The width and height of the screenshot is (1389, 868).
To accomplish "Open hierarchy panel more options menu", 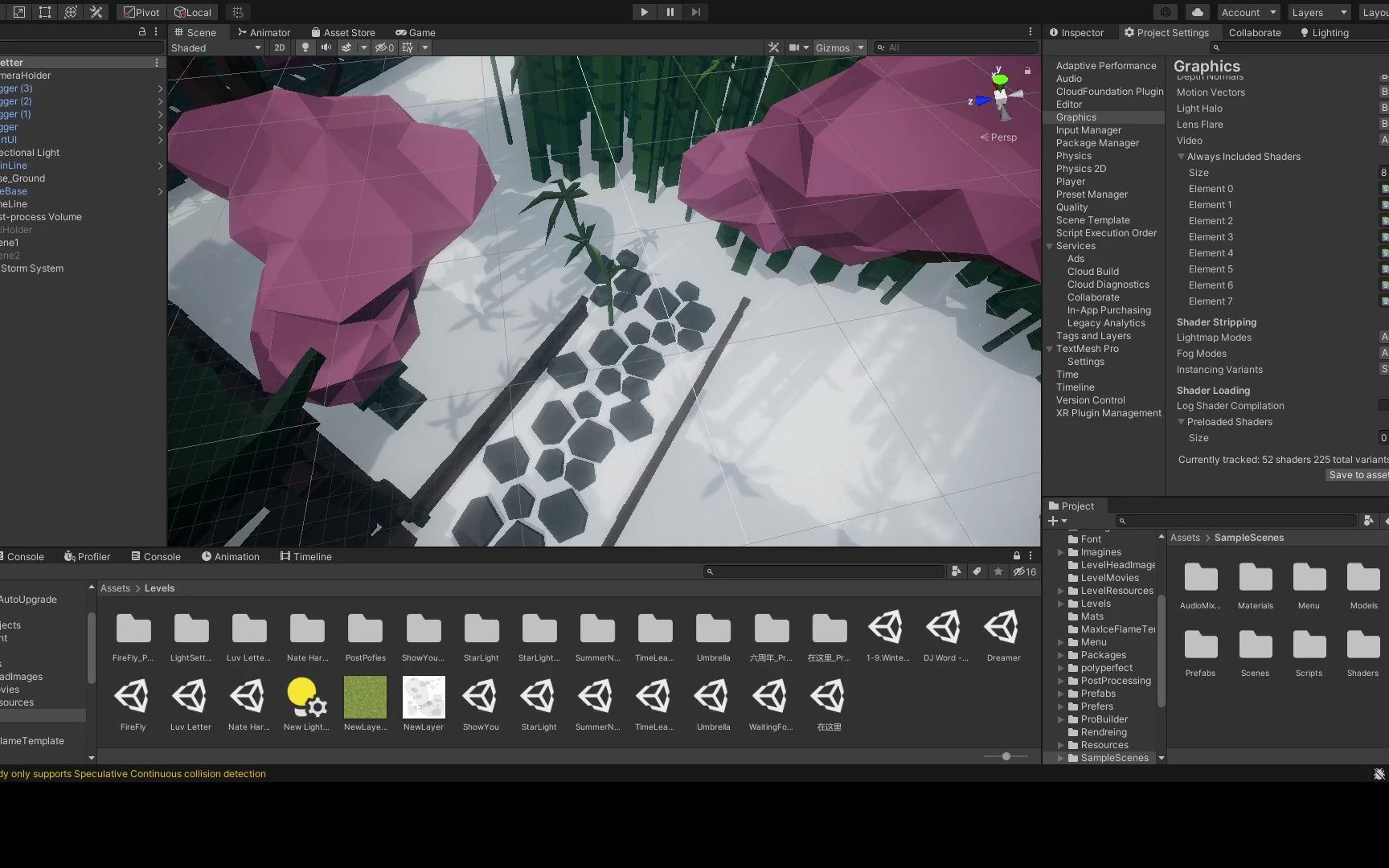I will pos(156,32).
